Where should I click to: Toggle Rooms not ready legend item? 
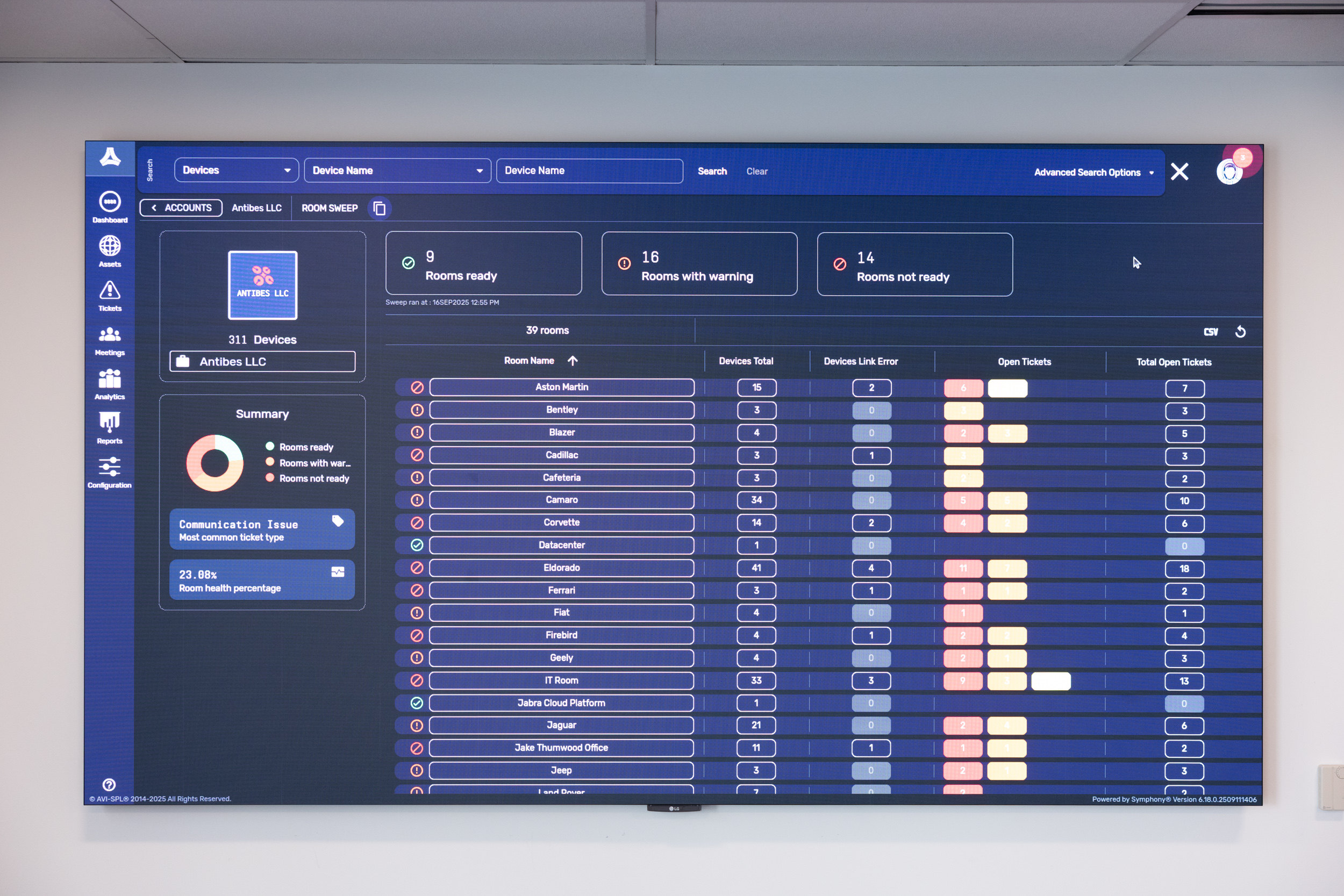(x=308, y=478)
